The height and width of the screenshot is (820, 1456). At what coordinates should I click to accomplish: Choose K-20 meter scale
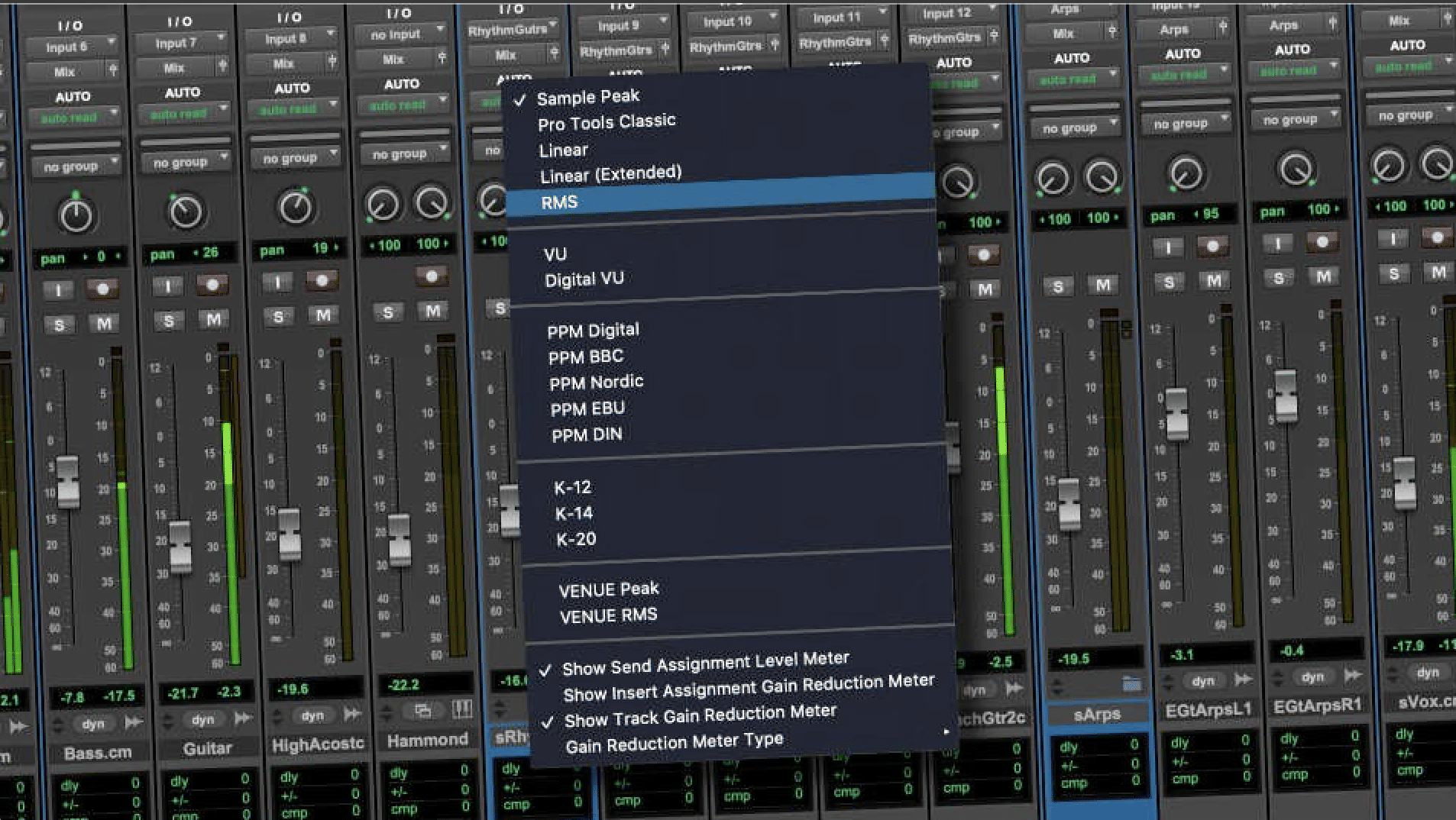click(576, 539)
